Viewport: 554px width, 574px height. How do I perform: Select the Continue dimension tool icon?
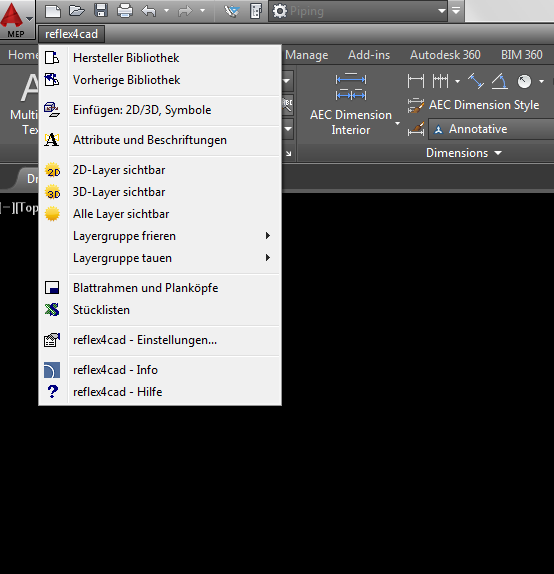[x=440, y=81]
